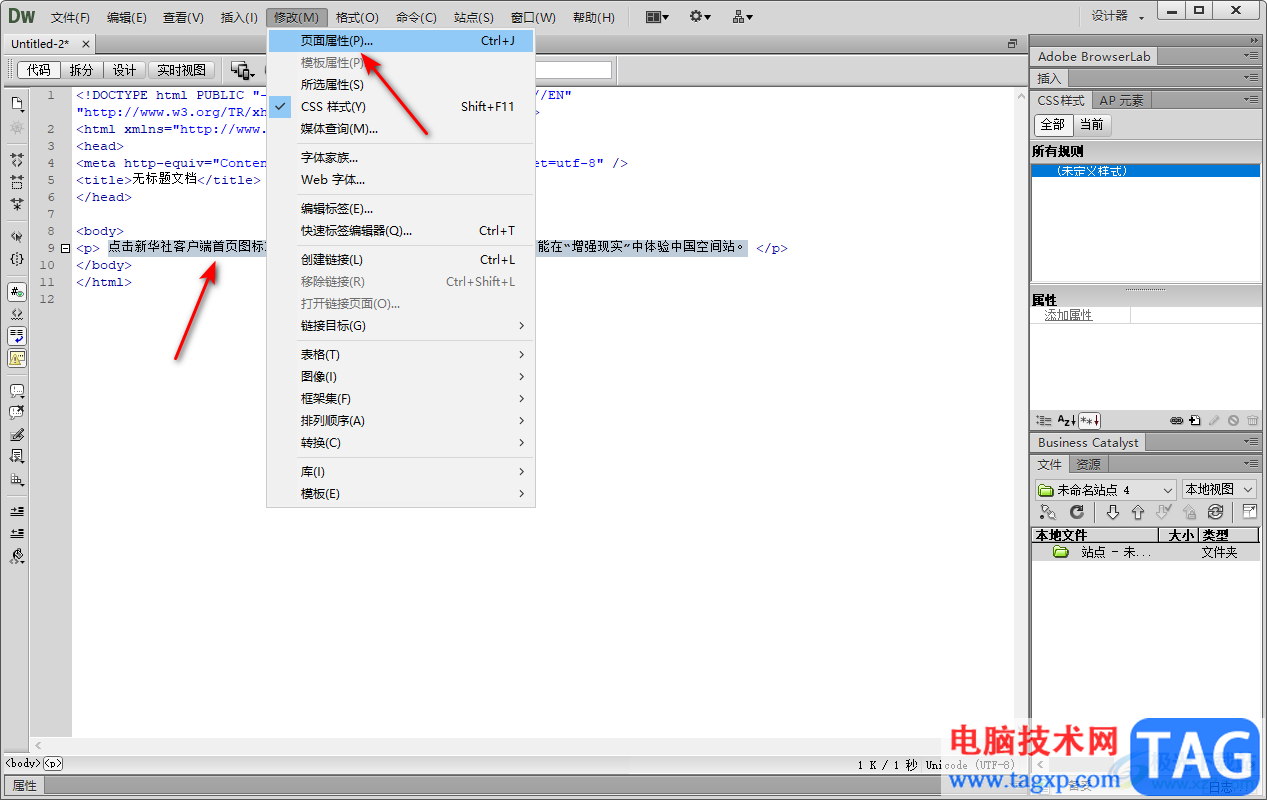Choose 创建链接(L) menu item
This screenshot has height=800, width=1267.
coord(400,260)
